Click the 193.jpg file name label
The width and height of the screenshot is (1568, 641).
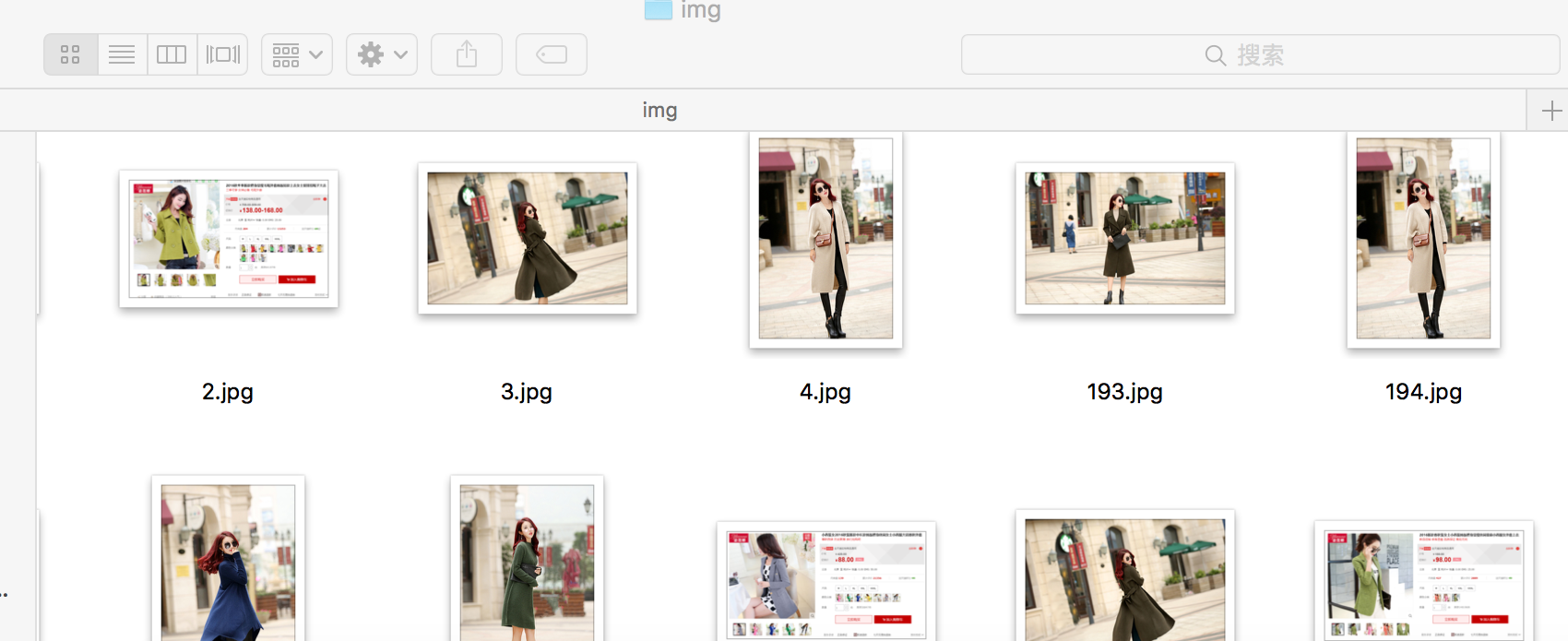pos(1124,392)
